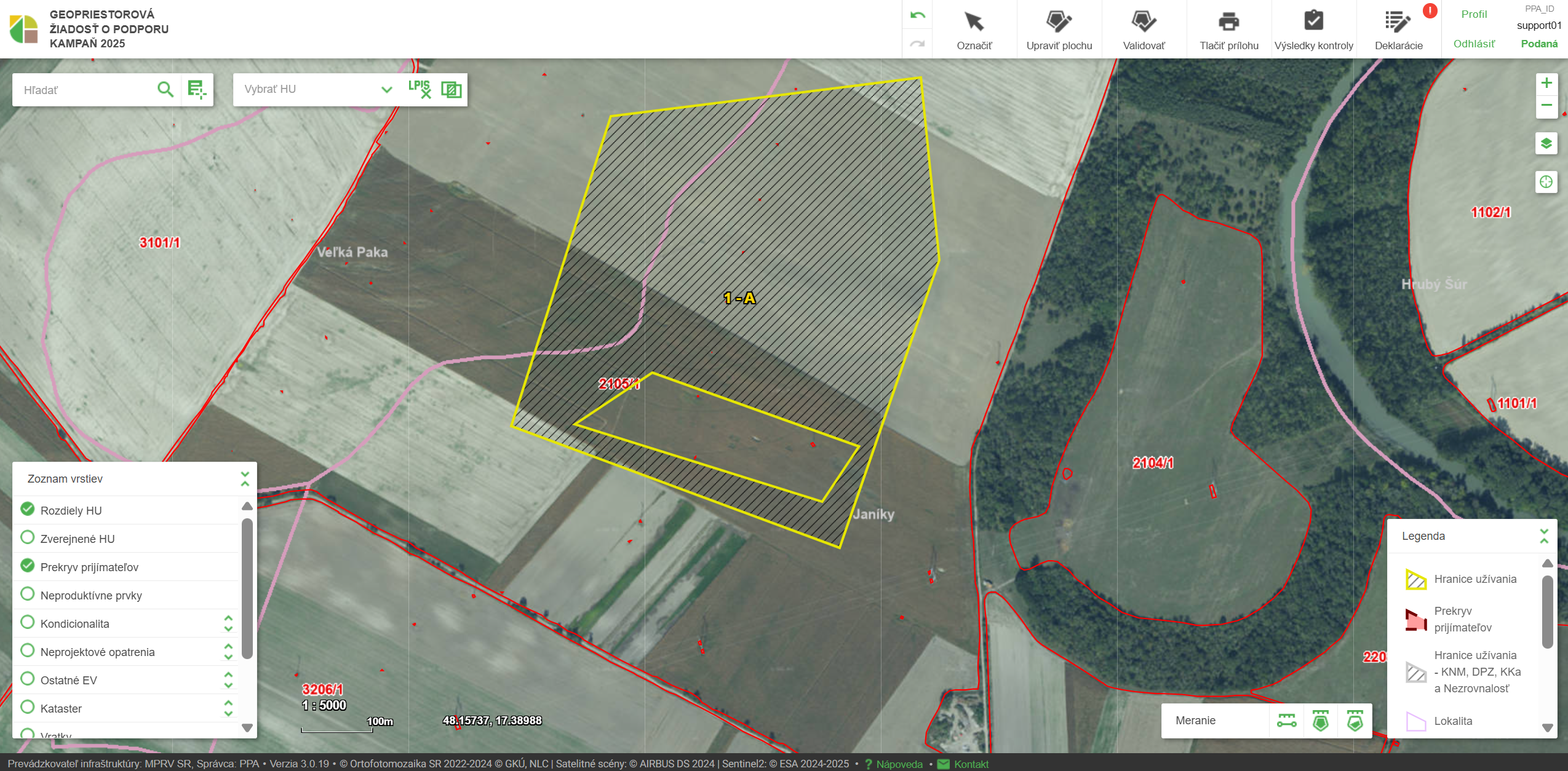Click the undo arrow icon
Image resolution: width=1568 pixels, height=771 pixels.
point(917,15)
